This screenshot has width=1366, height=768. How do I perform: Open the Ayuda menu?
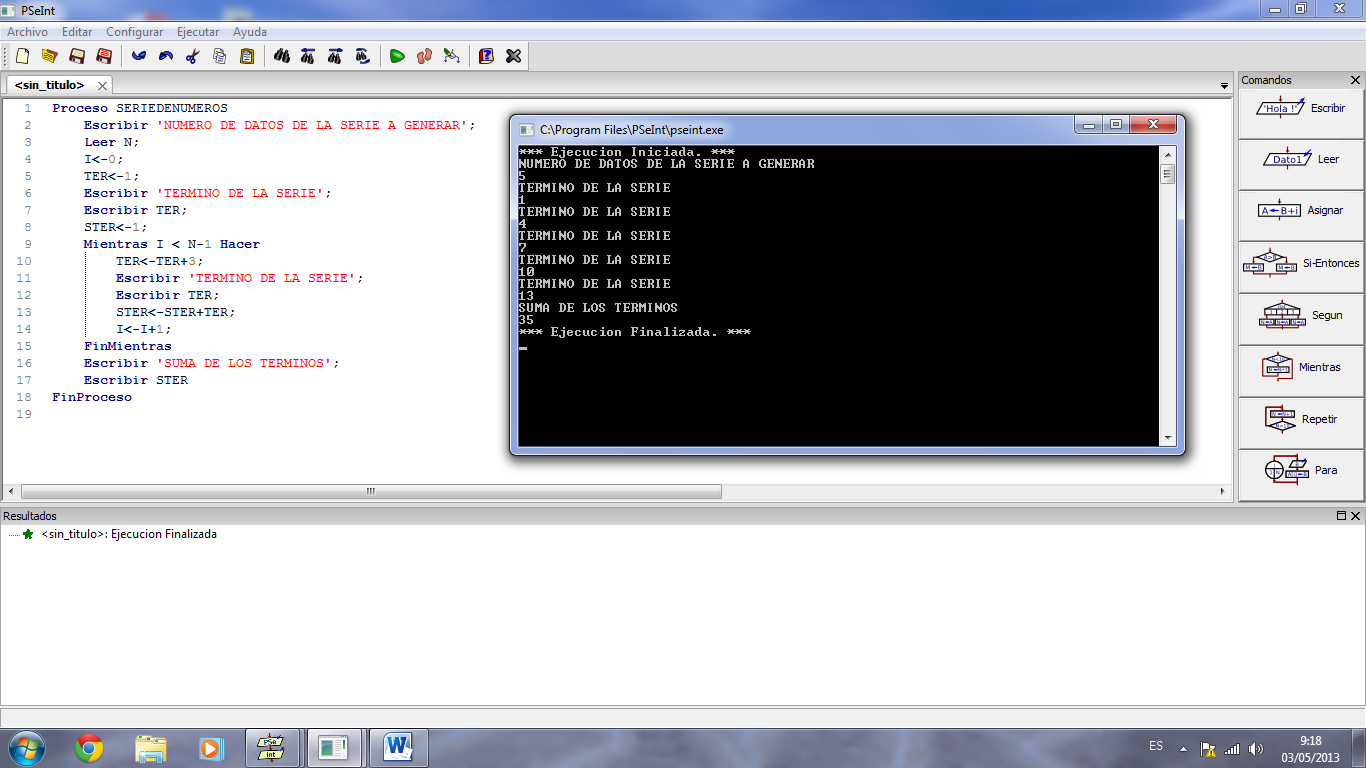(x=250, y=32)
